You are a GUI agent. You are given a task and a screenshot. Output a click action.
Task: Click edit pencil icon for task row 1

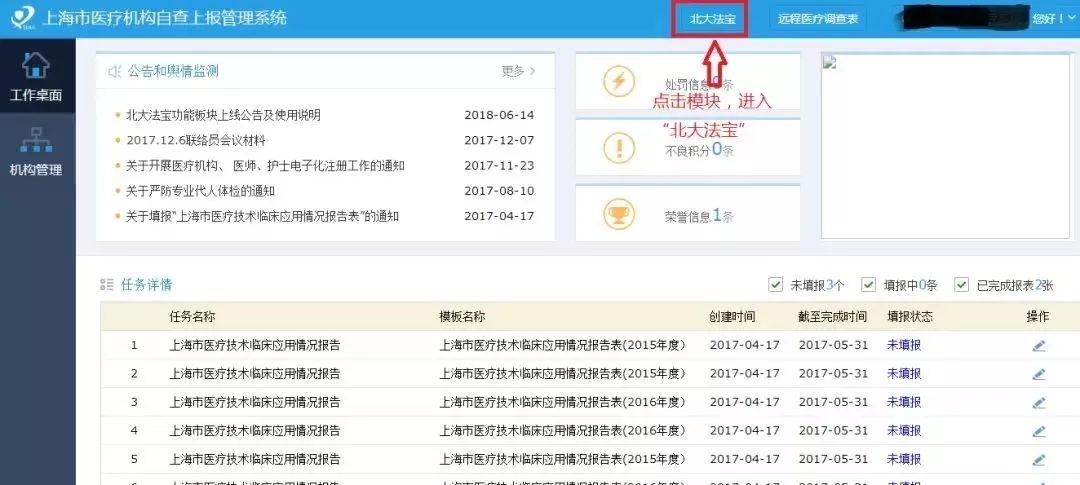point(1038,346)
